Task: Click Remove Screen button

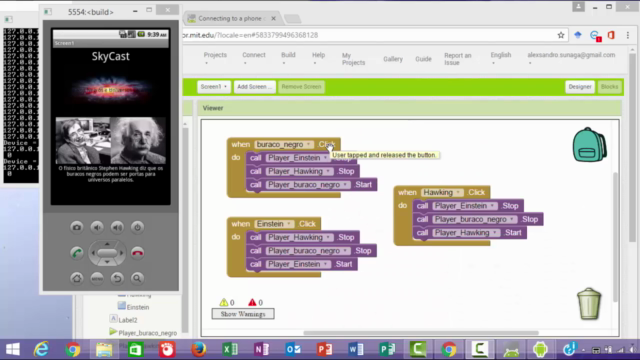Action: (301, 87)
